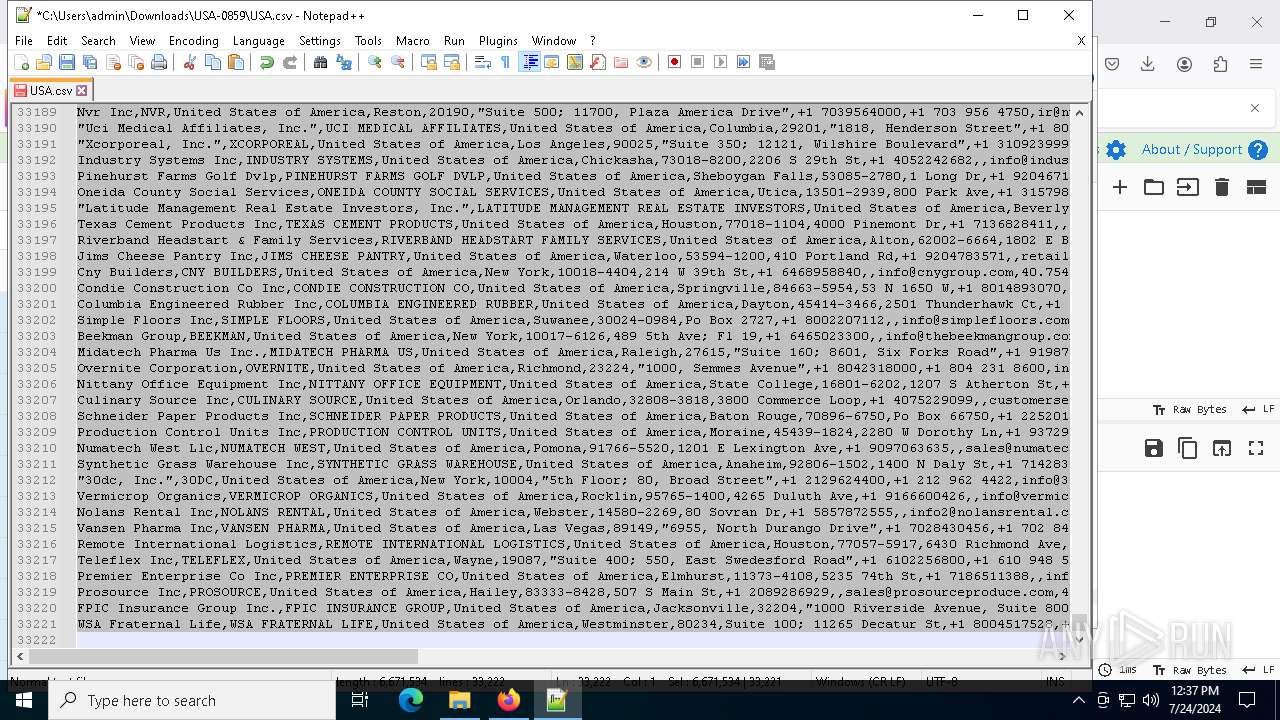This screenshot has height=720, width=1280.
Task: Zoom in using the toolbar magnifier
Action: click(x=374, y=62)
